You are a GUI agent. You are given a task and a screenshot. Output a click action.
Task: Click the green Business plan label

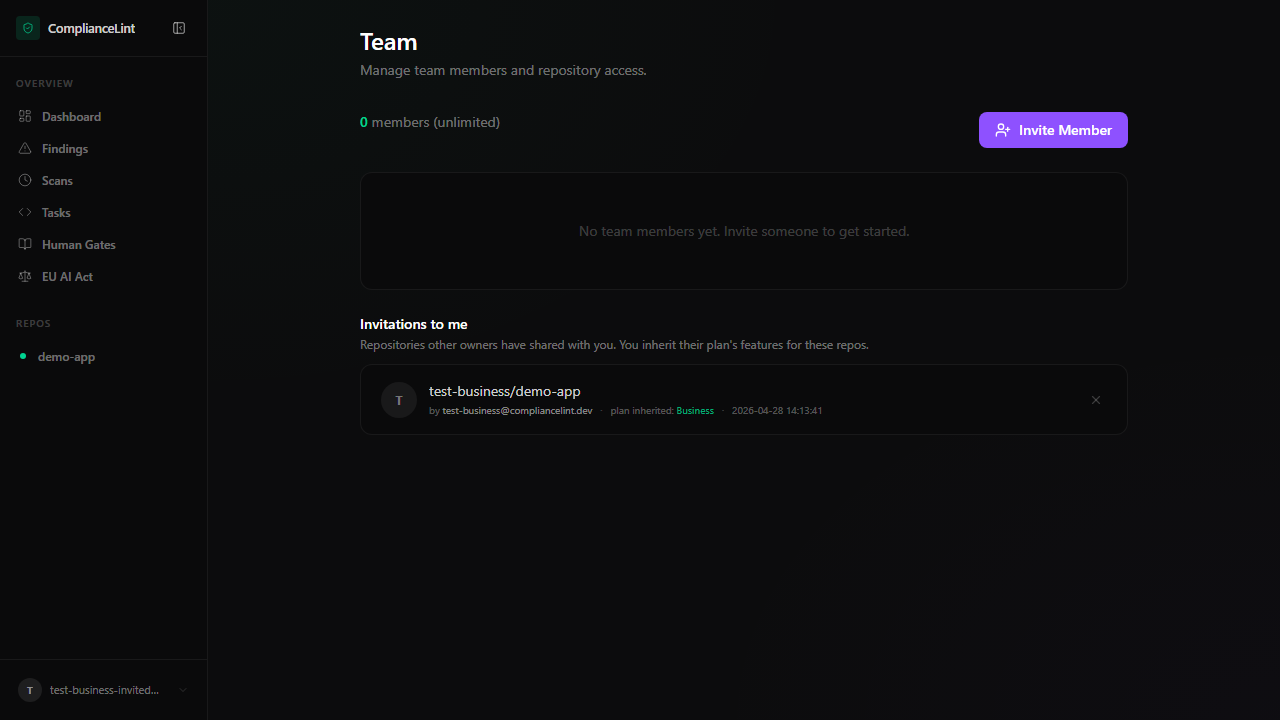point(695,411)
